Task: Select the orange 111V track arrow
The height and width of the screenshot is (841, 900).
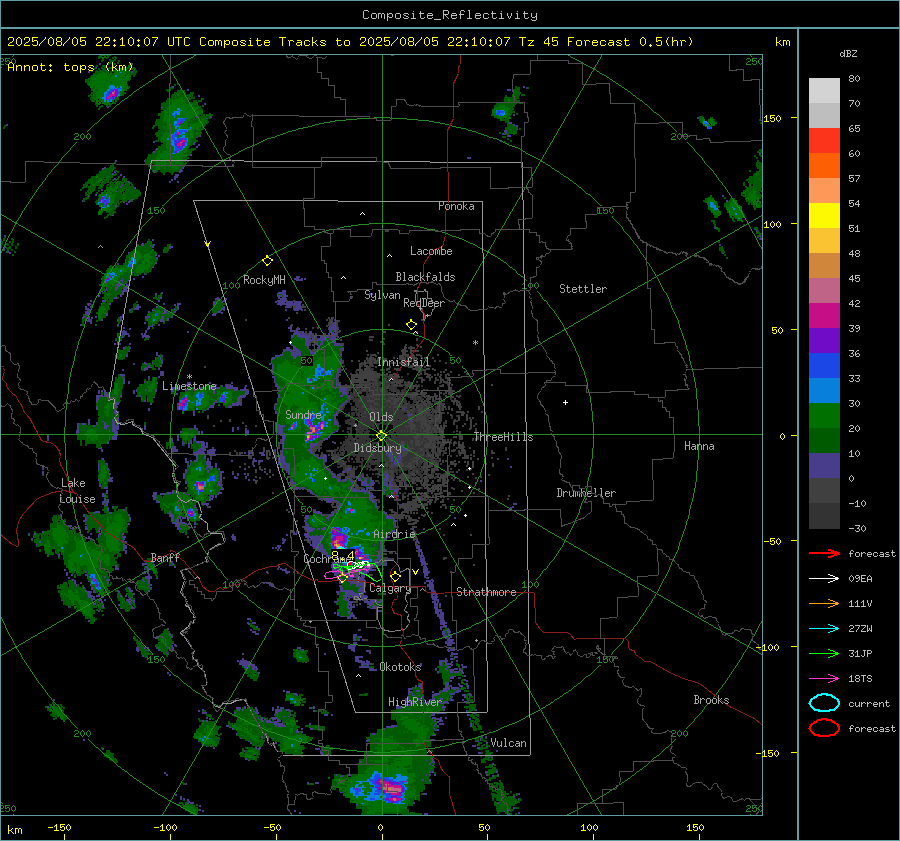Action: point(824,603)
